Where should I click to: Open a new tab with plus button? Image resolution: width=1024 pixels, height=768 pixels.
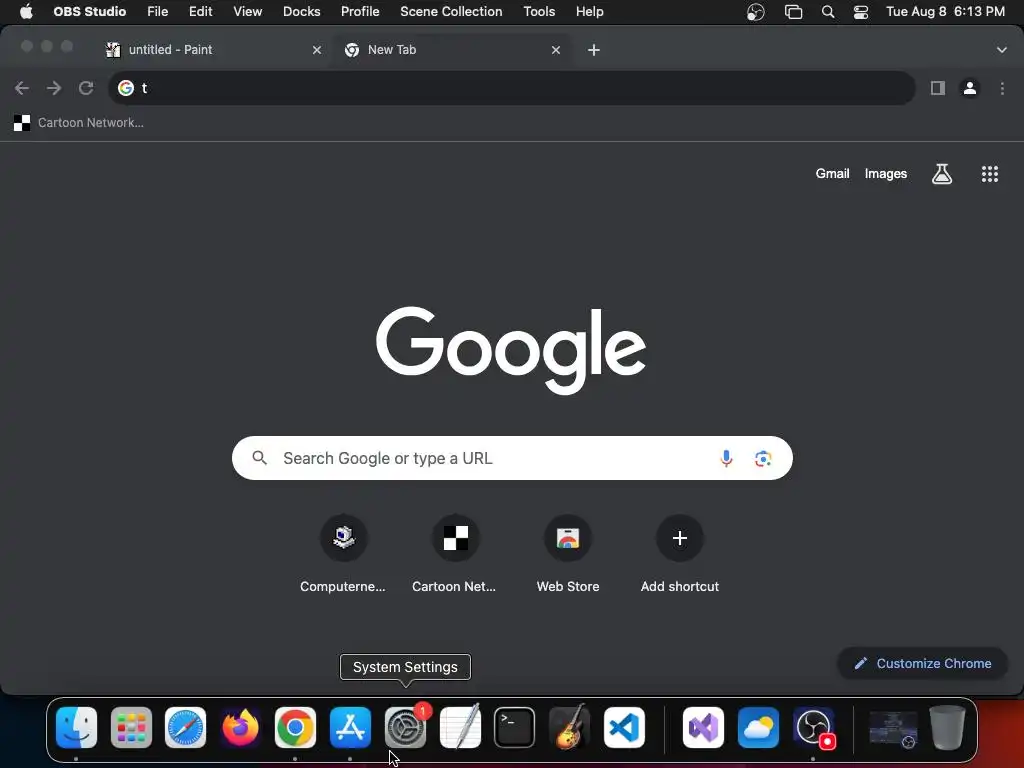(594, 50)
